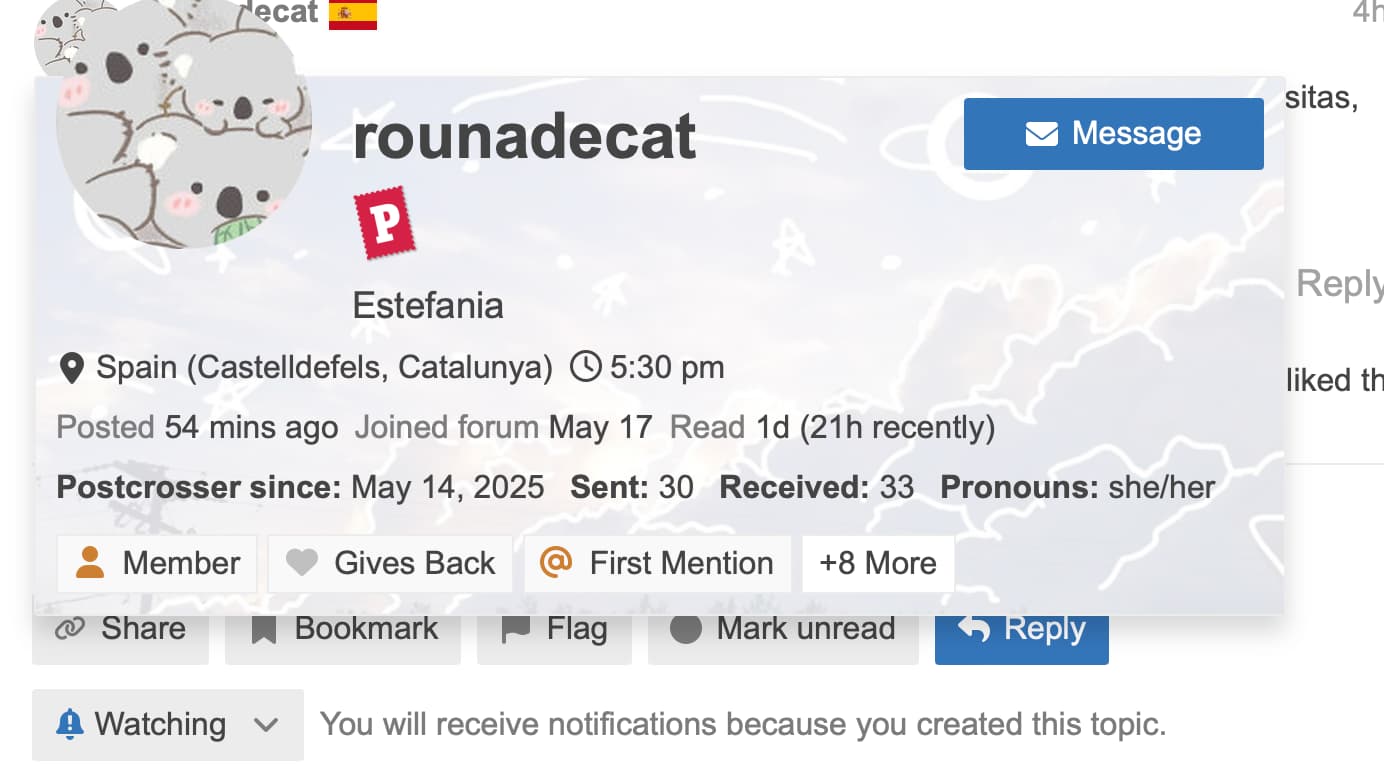Click the clock icon beside 5:30 pm
Viewport: 1384px width, 764px height.
pos(585,368)
